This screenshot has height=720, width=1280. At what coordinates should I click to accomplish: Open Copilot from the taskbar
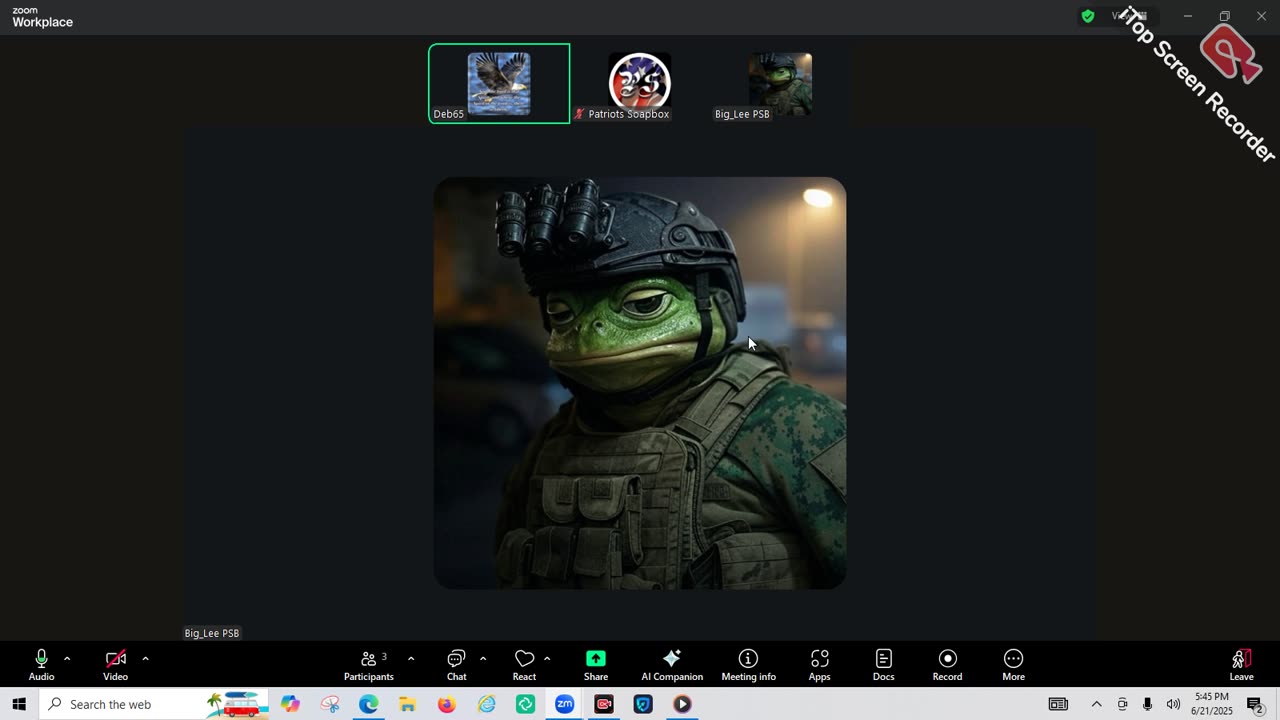(x=290, y=704)
